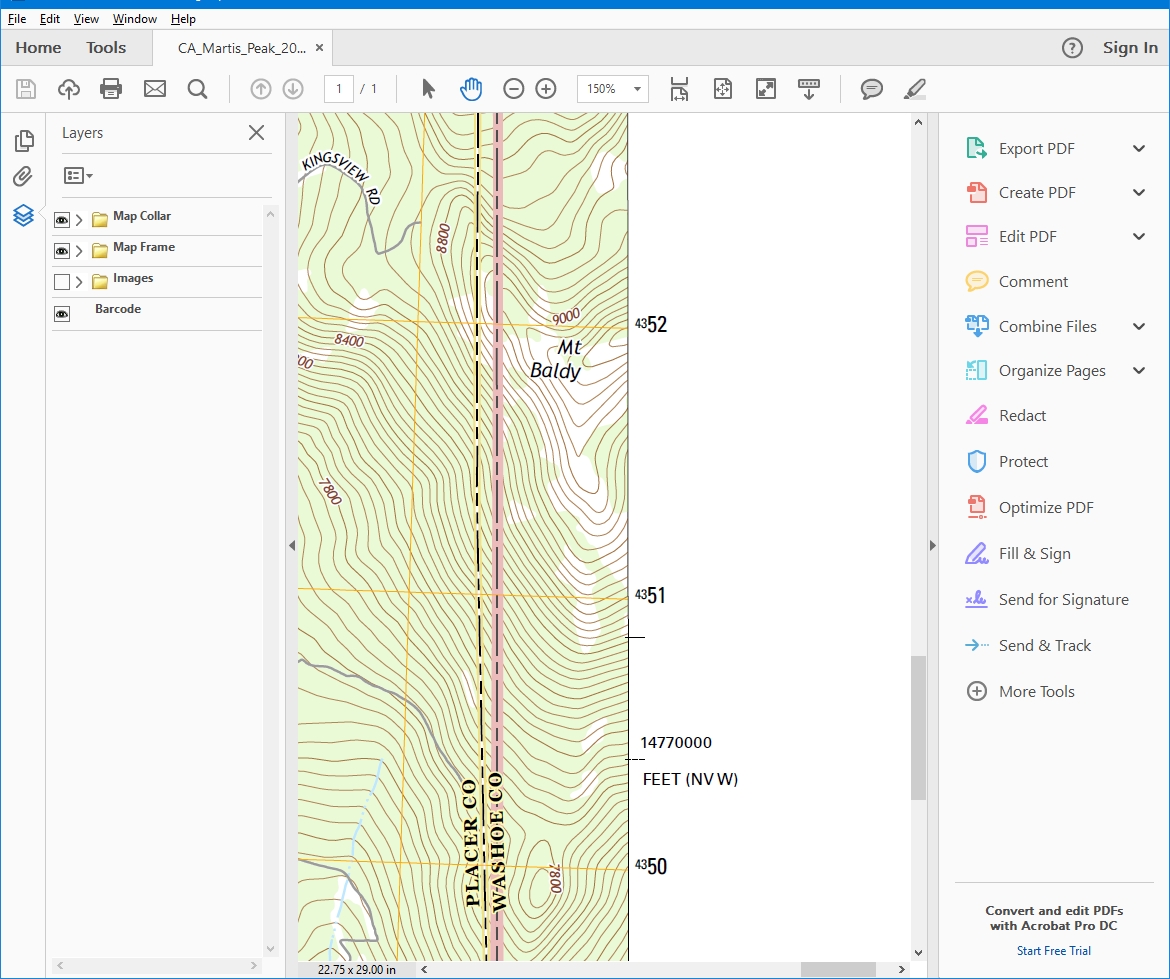Add a comment with sticky note tool
The width and height of the screenshot is (1170, 979).
872,89
